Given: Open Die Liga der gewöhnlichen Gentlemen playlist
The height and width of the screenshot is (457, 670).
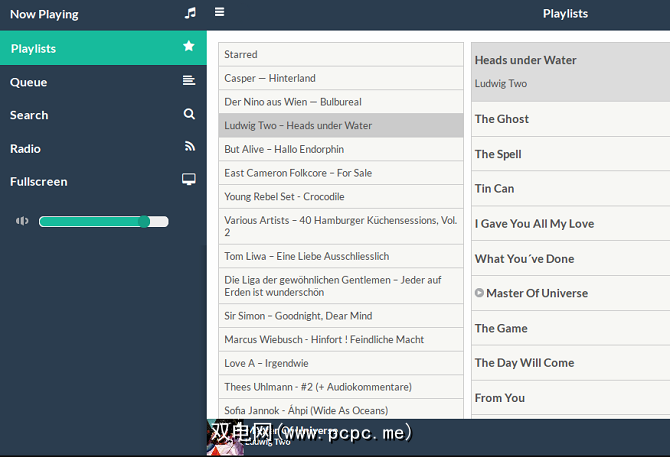Looking at the screenshot, I should [341, 286].
